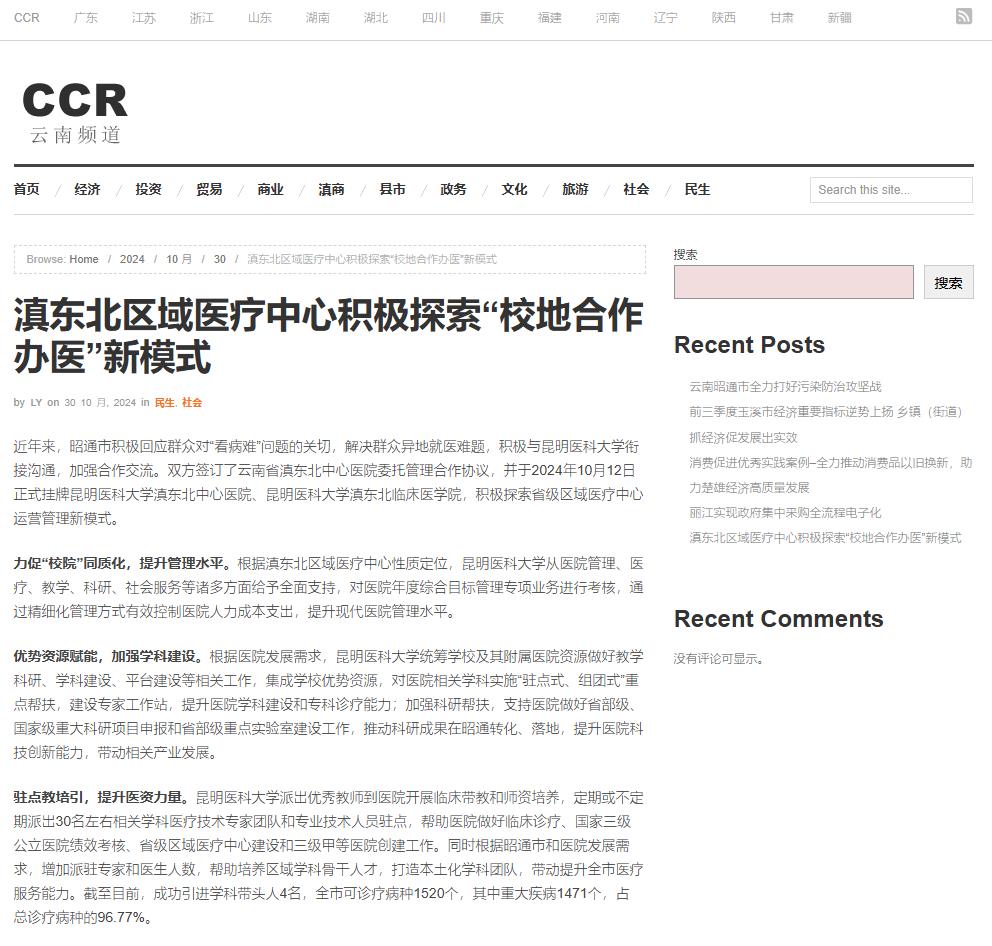The height and width of the screenshot is (946, 992).
Task: Click Home in the breadcrumb
Action: (84, 259)
